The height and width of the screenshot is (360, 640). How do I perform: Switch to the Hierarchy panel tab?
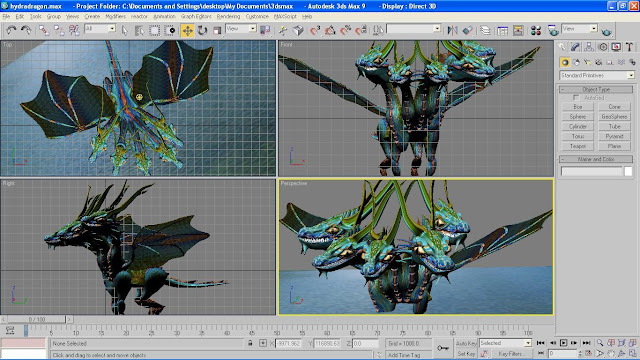(x=589, y=47)
